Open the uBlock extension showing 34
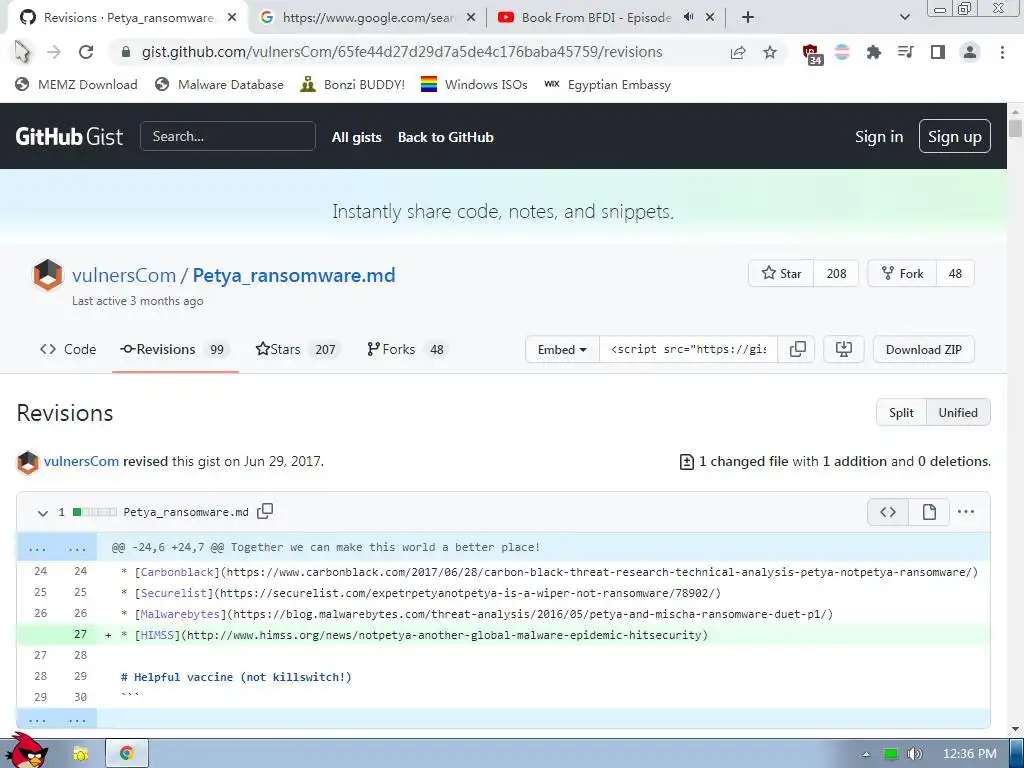This screenshot has height=768, width=1024. coord(812,54)
